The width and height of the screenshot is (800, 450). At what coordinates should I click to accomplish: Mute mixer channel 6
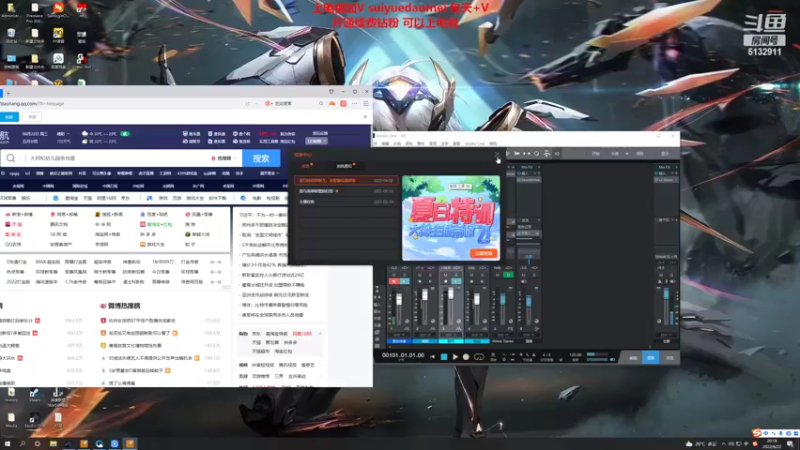(x=523, y=275)
